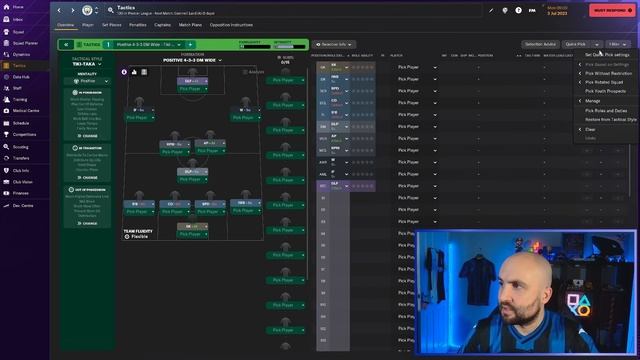640x360 pixels.
Task: Click Change under In Transition
Action: coord(87,178)
